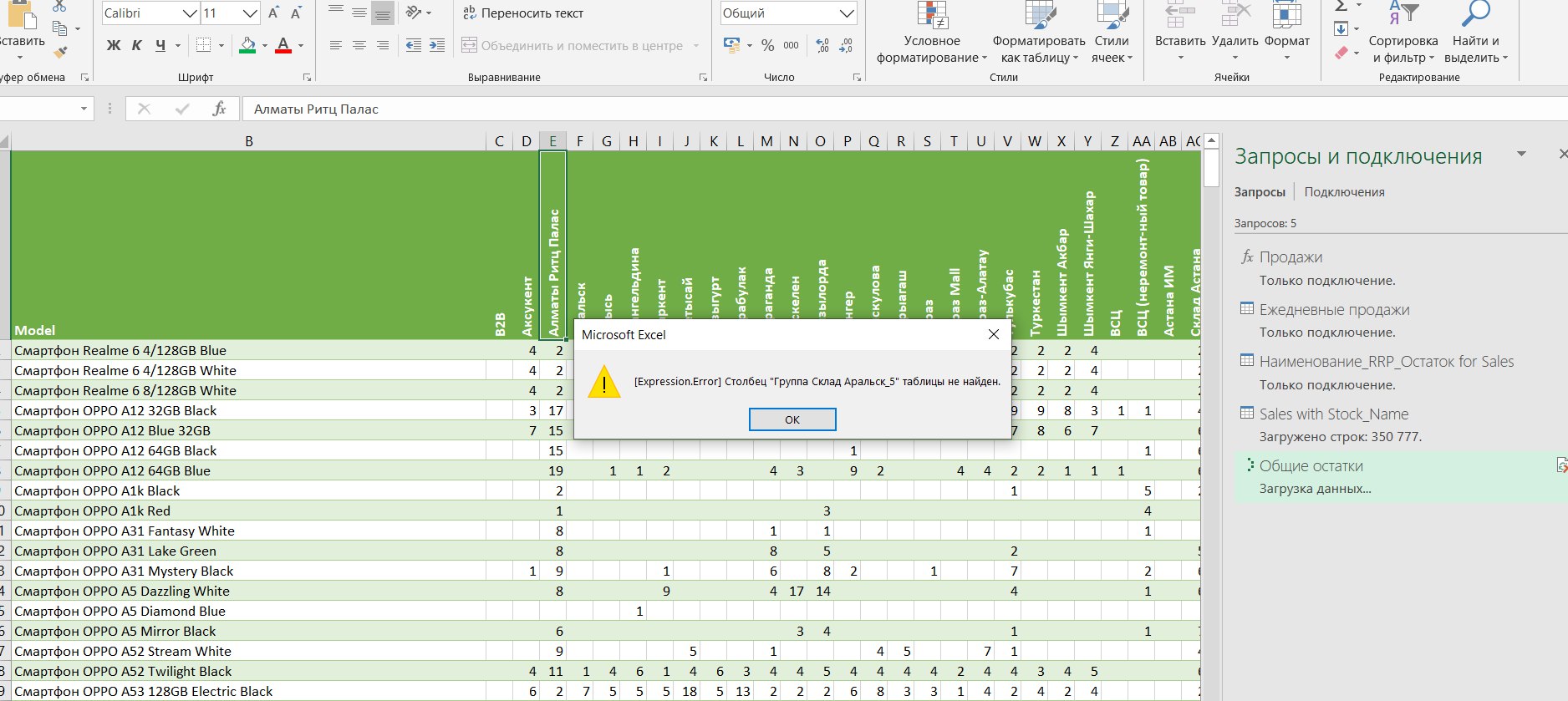Open Calibri font name dropdown
The image size is (1568, 701).
(x=190, y=13)
